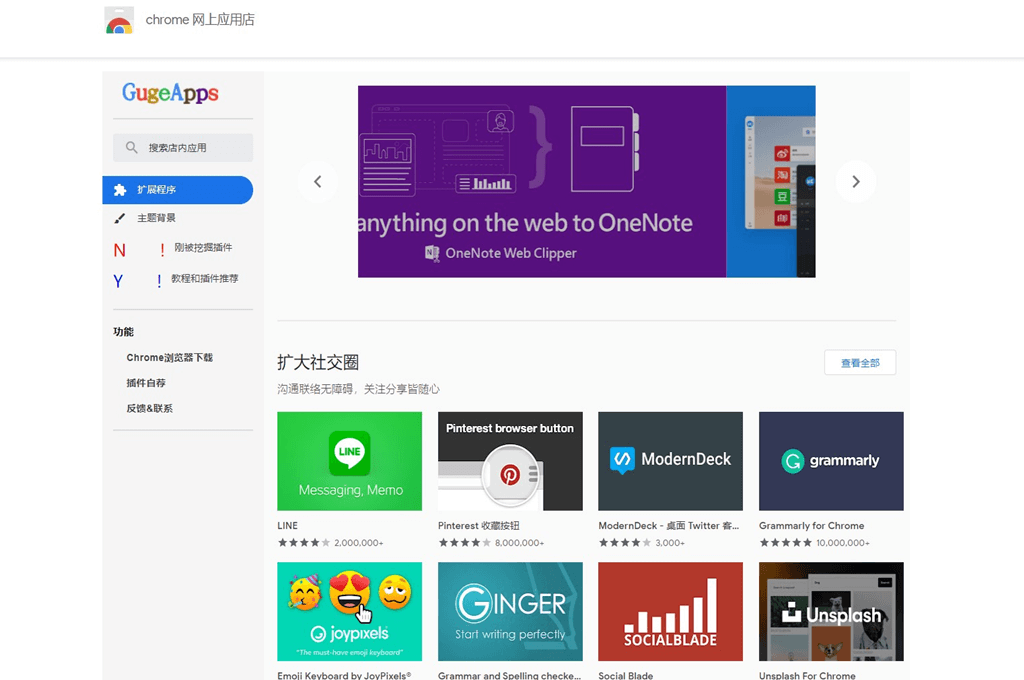Viewport: 1024px width, 680px height.
Task: Click the Social Blade title text
Action: pos(626,675)
